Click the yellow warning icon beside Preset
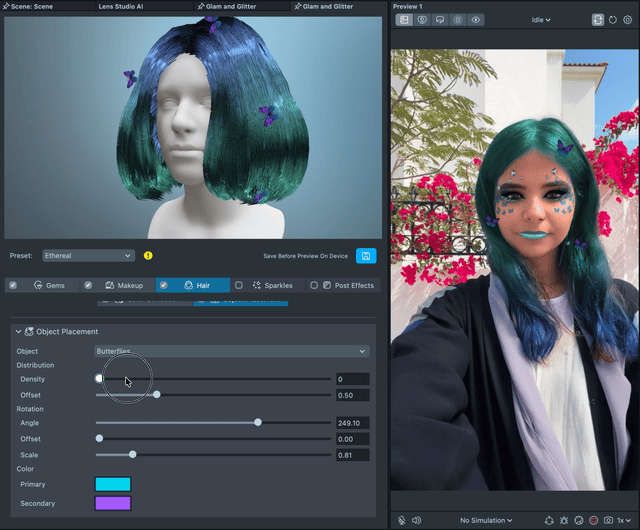 (x=148, y=256)
